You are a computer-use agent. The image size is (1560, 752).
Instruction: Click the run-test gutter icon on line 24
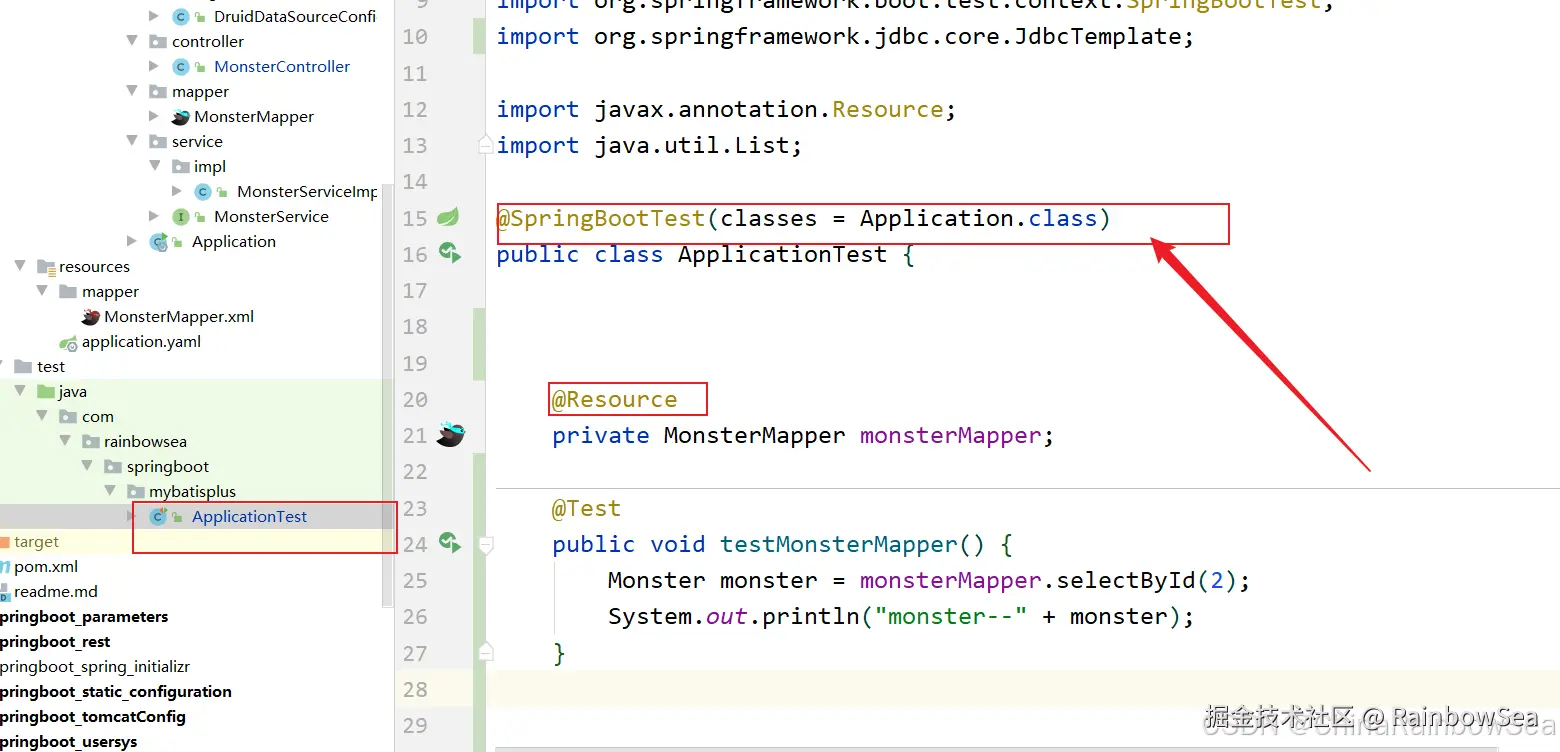[450, 543]
